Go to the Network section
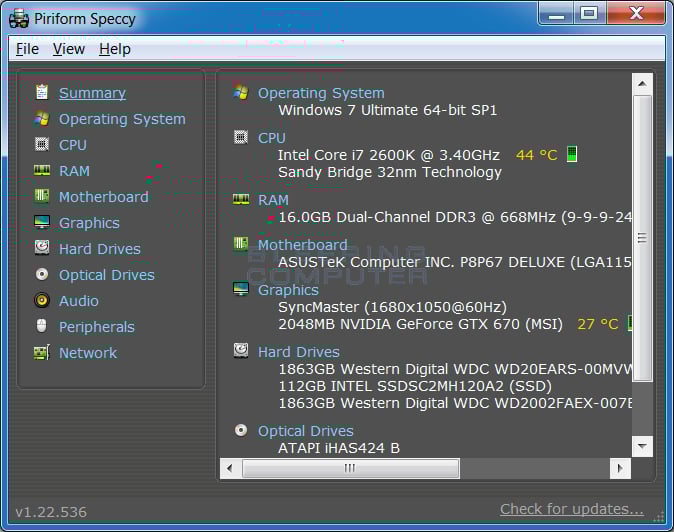 [88, 353]
